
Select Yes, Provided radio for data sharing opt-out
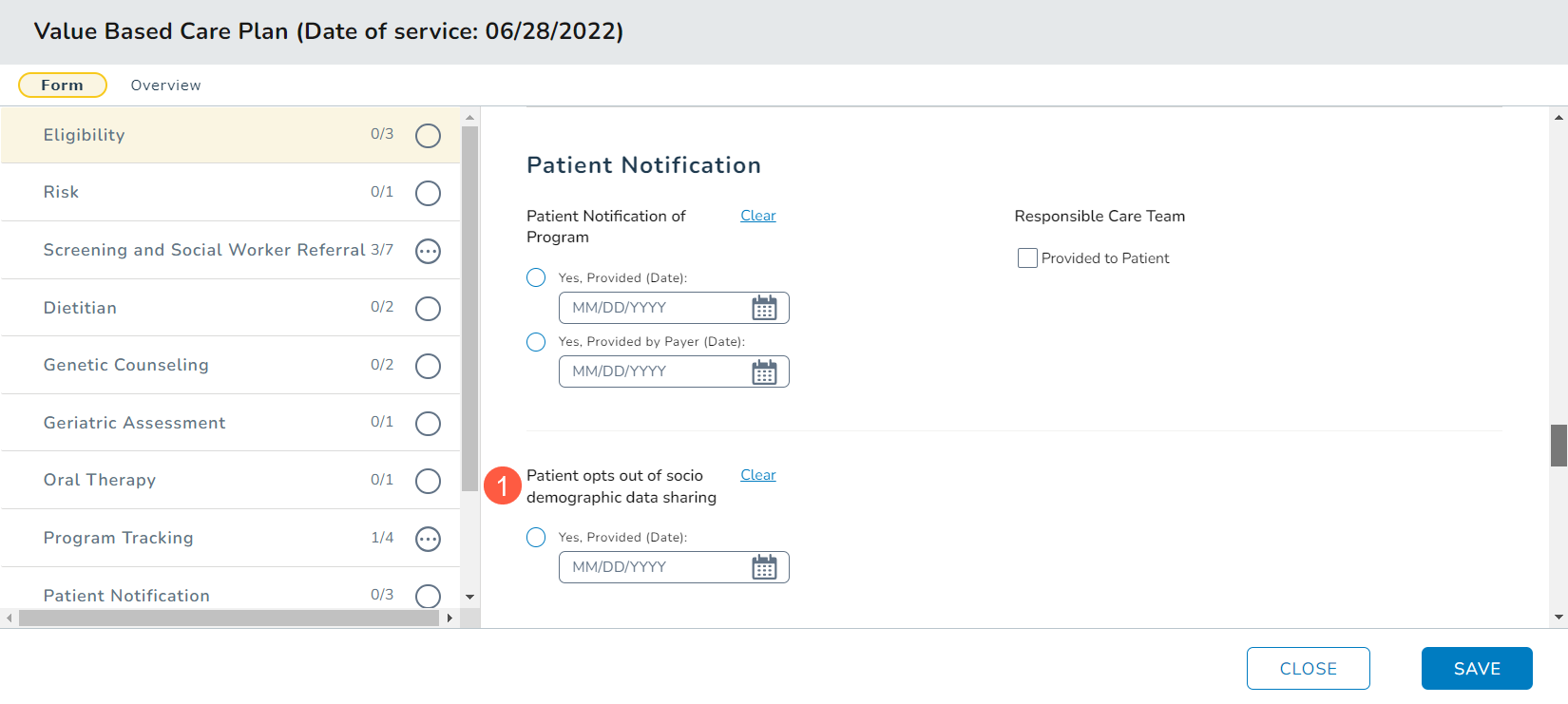coord(536,537)
